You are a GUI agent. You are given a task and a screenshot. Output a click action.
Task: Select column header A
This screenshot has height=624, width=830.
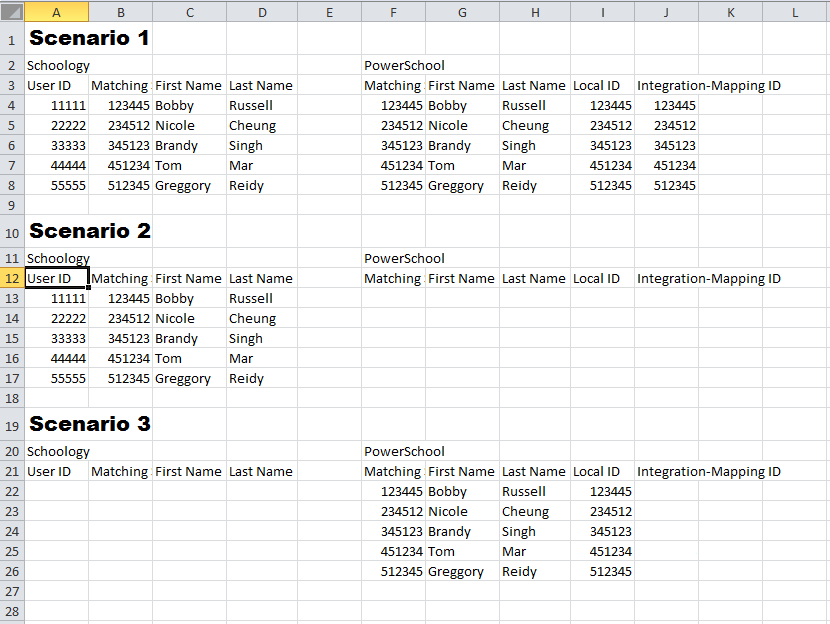(x=56, y=11)
